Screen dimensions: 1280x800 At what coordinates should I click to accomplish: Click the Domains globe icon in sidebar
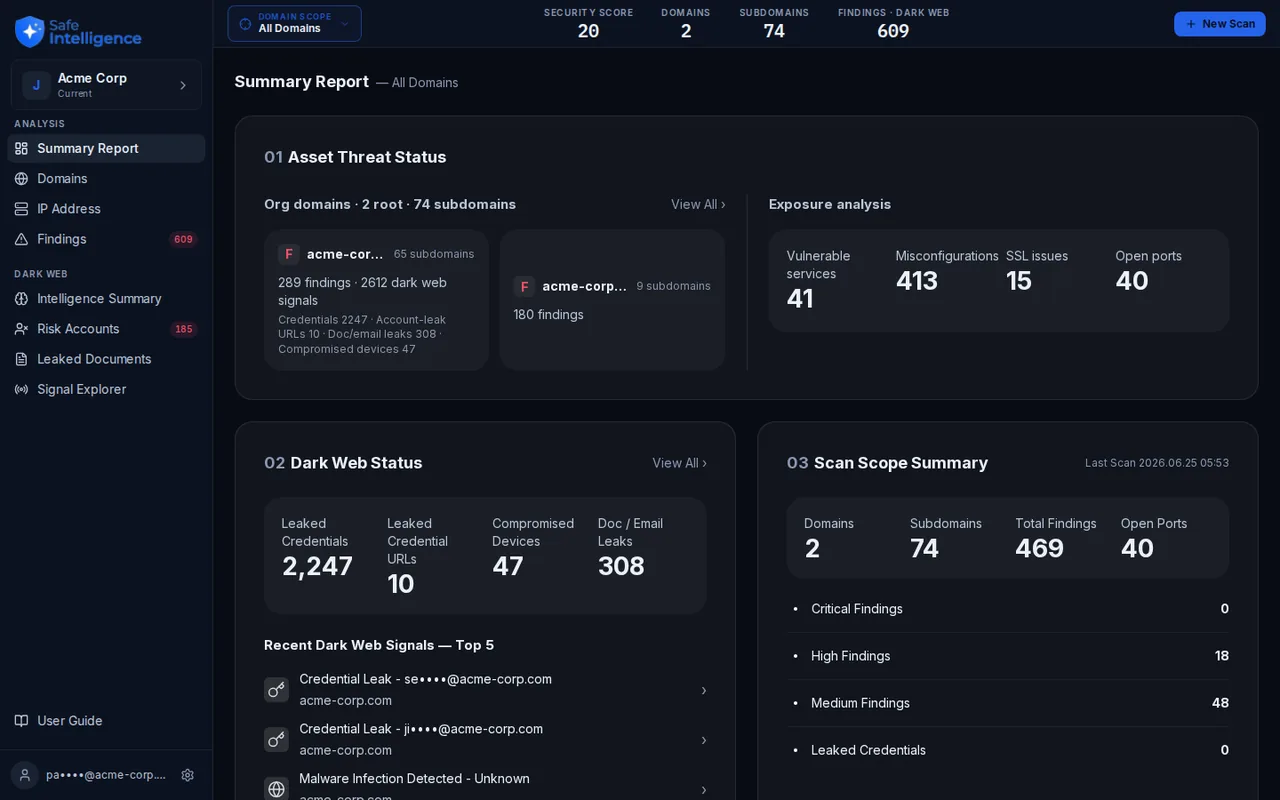coord(21,178)
